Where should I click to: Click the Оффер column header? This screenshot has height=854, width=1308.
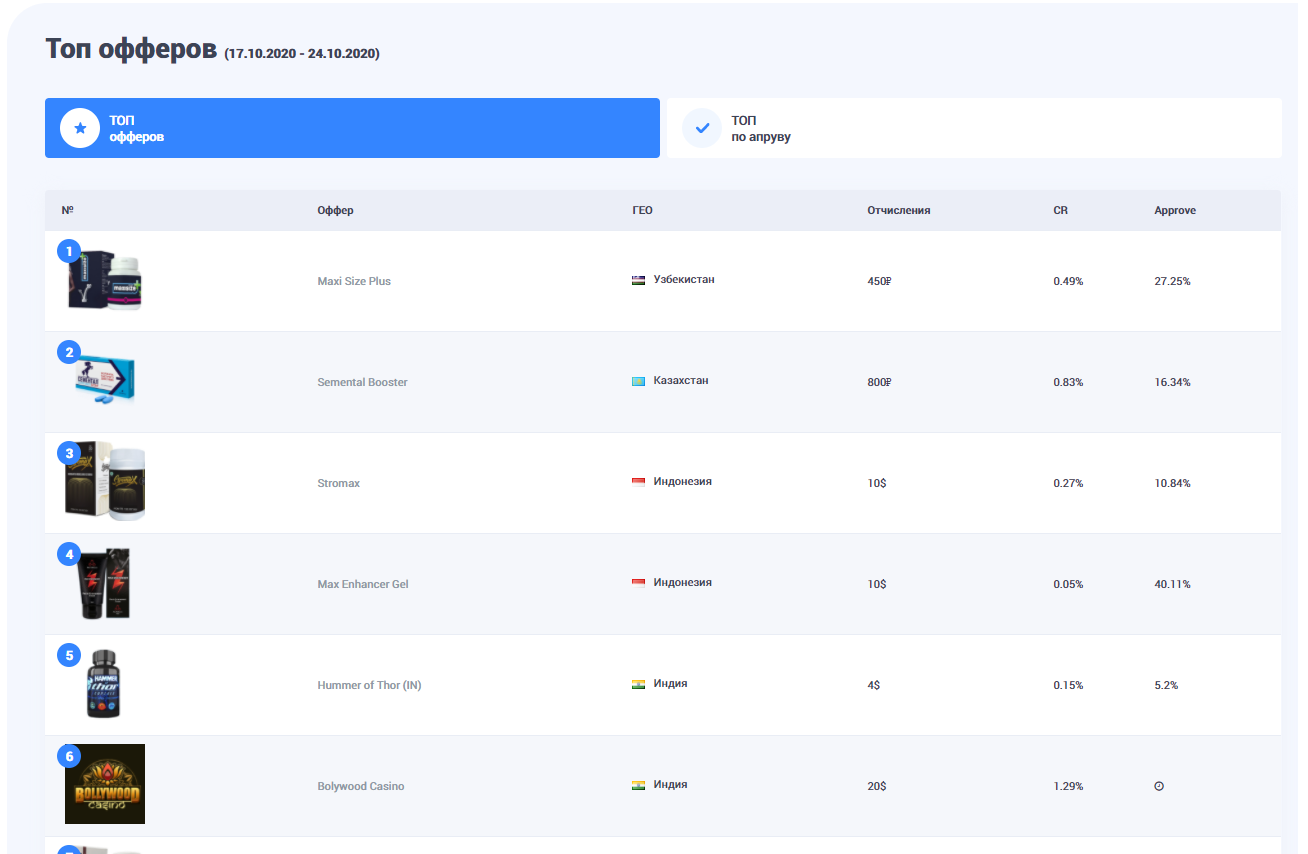click(x=335, y=210)
